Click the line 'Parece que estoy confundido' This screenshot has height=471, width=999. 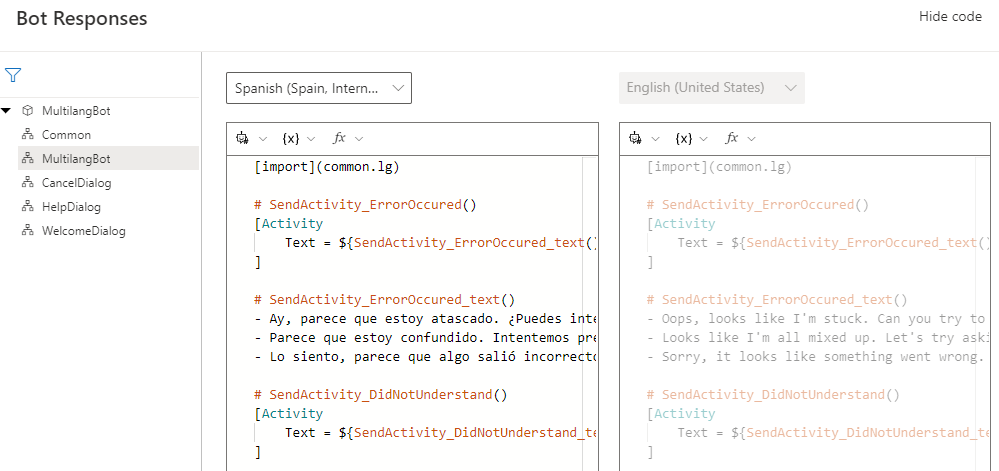[x=425, y=338]
